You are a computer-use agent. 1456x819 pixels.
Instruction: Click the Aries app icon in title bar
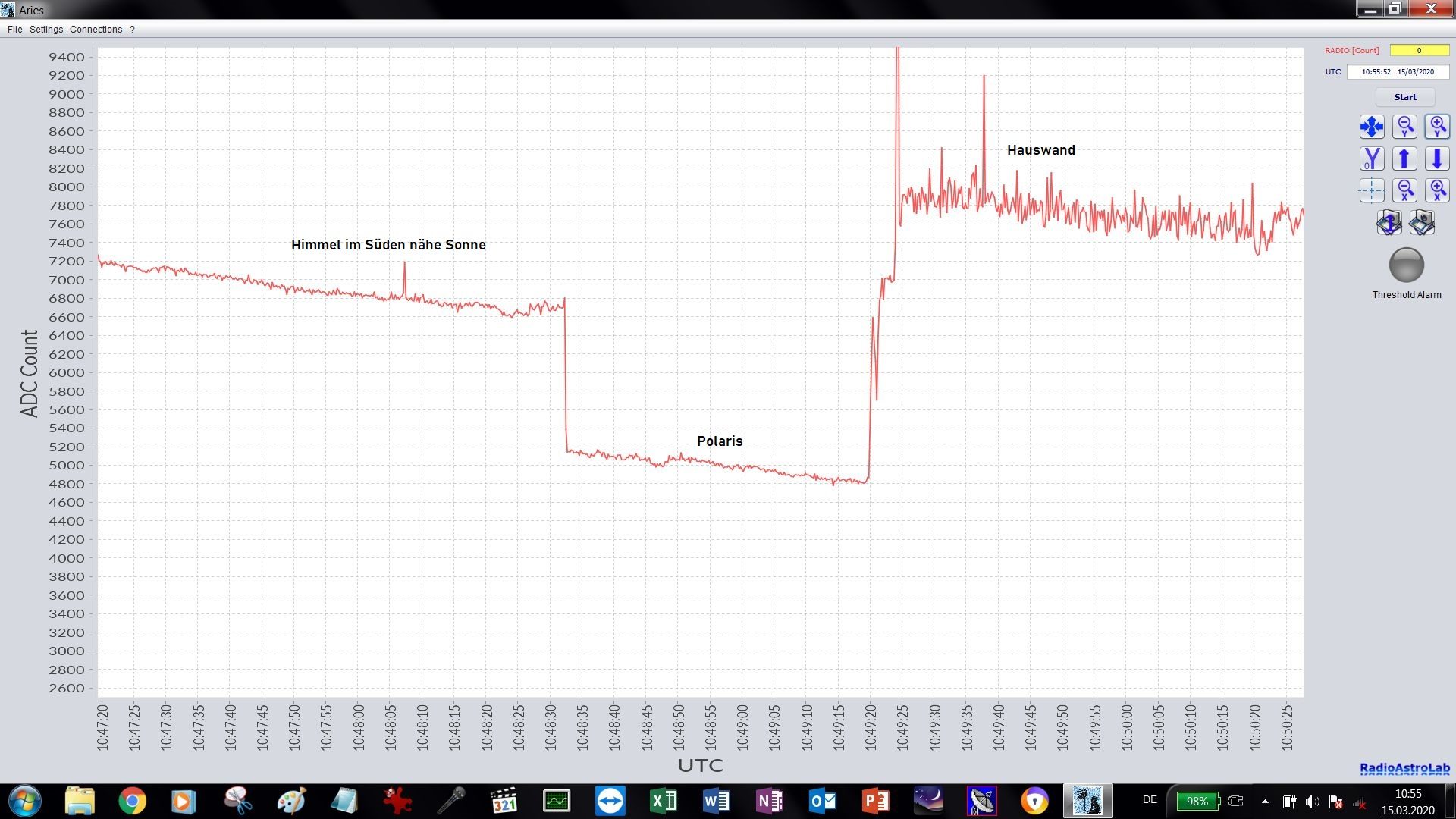click(8, 10)
